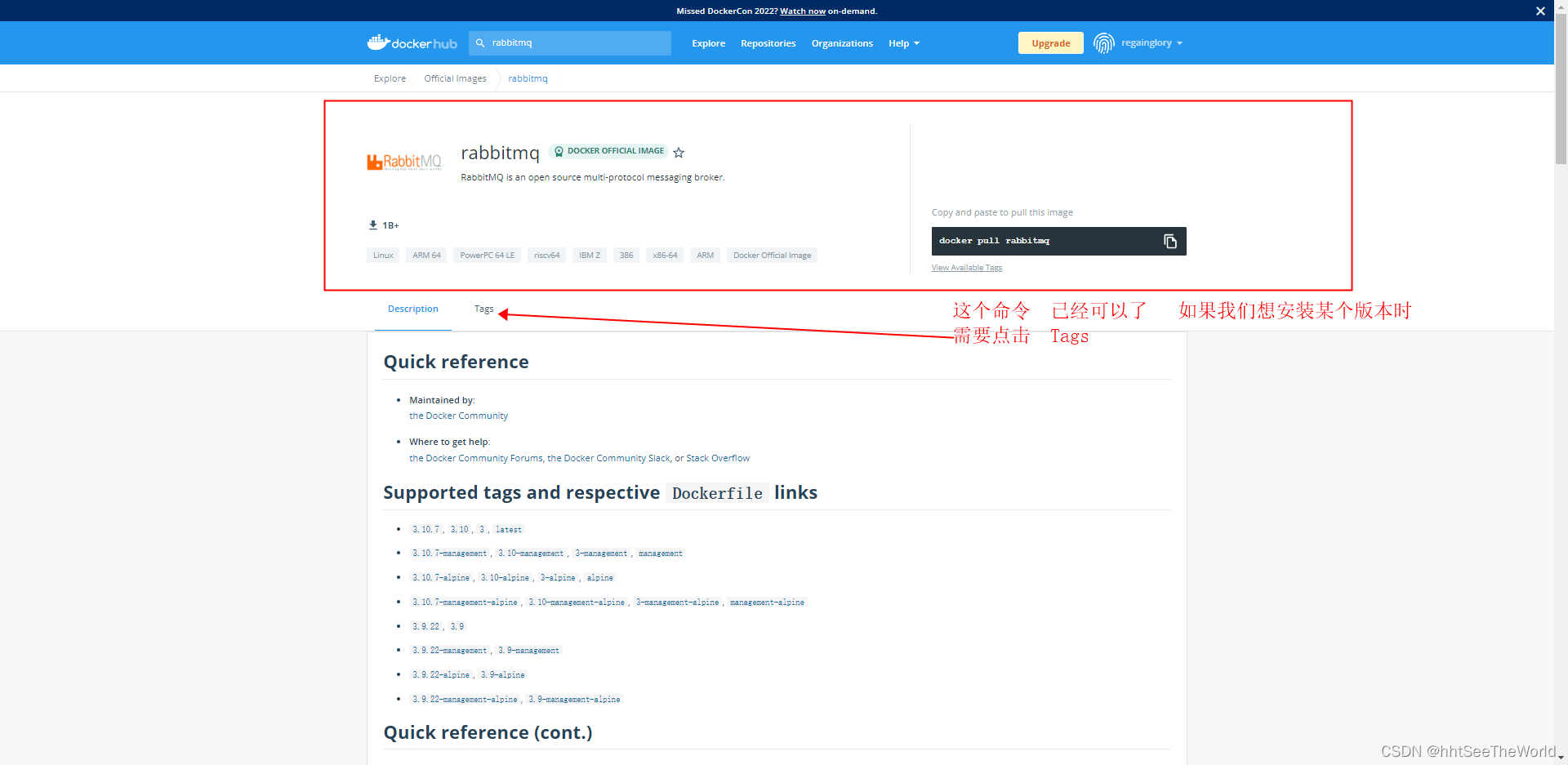Click the Linux tag chip
The height and width of the screenshot is (765, 1568).
click(x=383, y=256)
